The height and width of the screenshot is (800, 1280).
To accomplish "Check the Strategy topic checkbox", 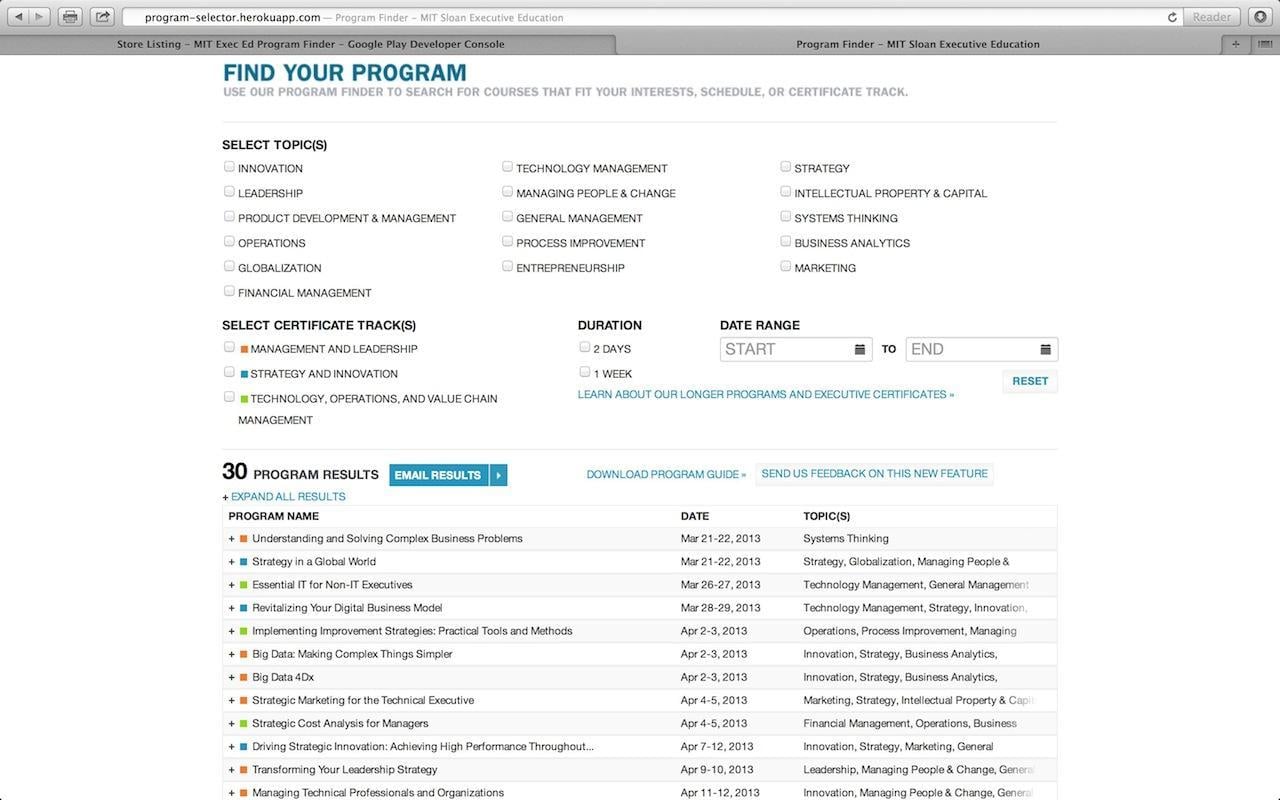I will (785, 167).
